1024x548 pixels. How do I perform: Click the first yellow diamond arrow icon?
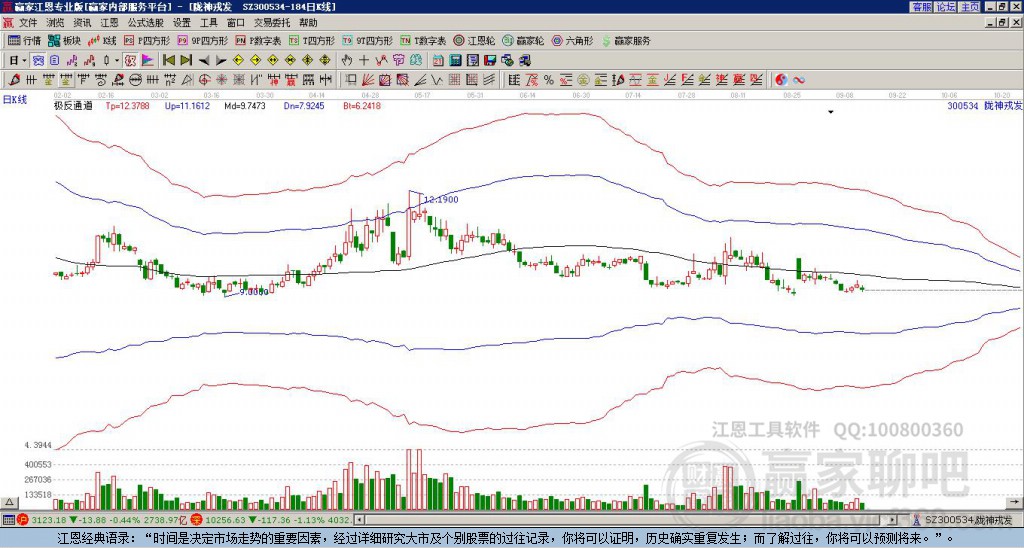tap(238, 61)
